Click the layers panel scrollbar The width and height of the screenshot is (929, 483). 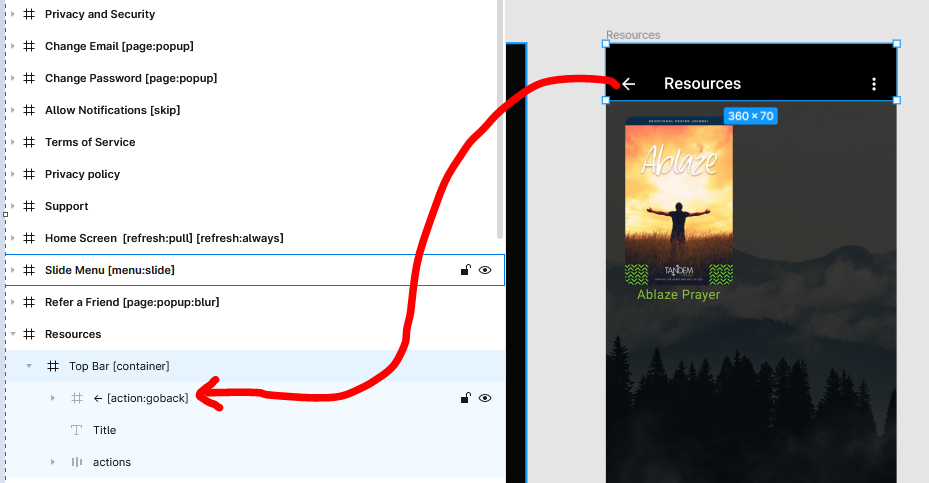pyautogui.click(x=500, y=119)
